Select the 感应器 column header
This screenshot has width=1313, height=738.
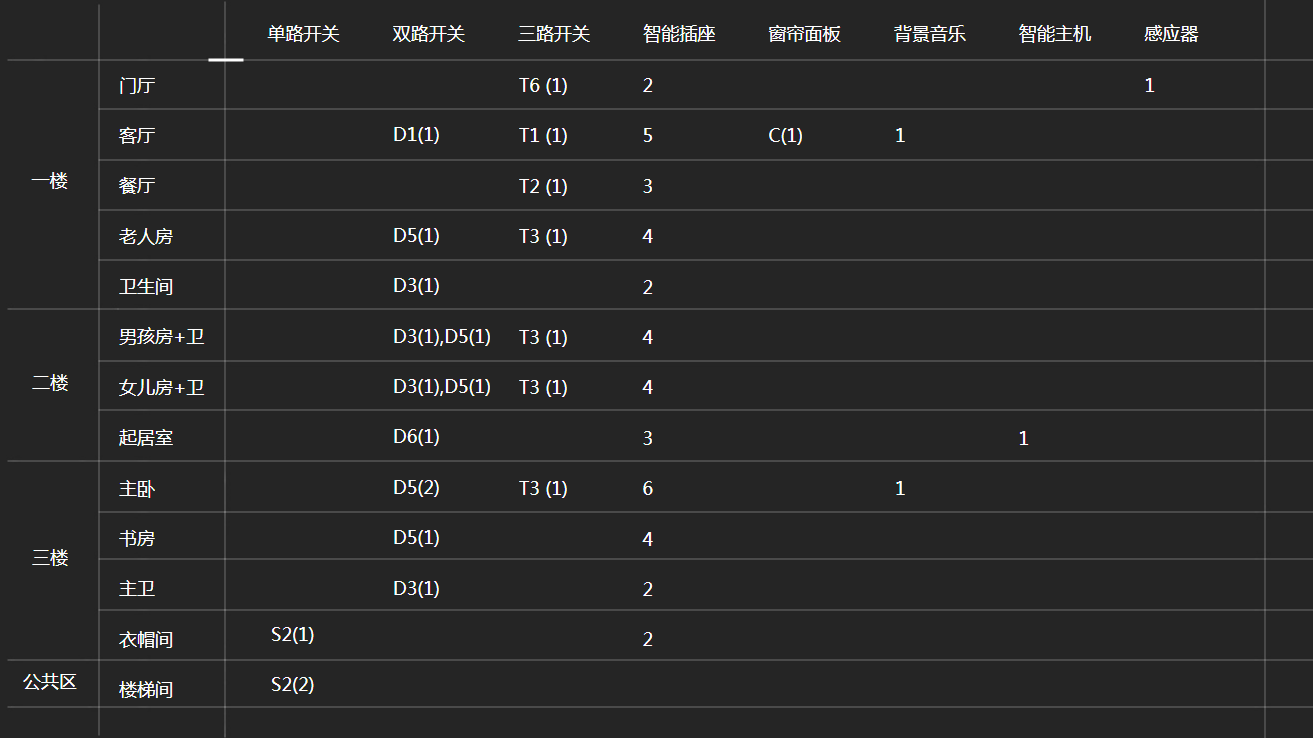pyautogui.click(x=1171, y=34)
